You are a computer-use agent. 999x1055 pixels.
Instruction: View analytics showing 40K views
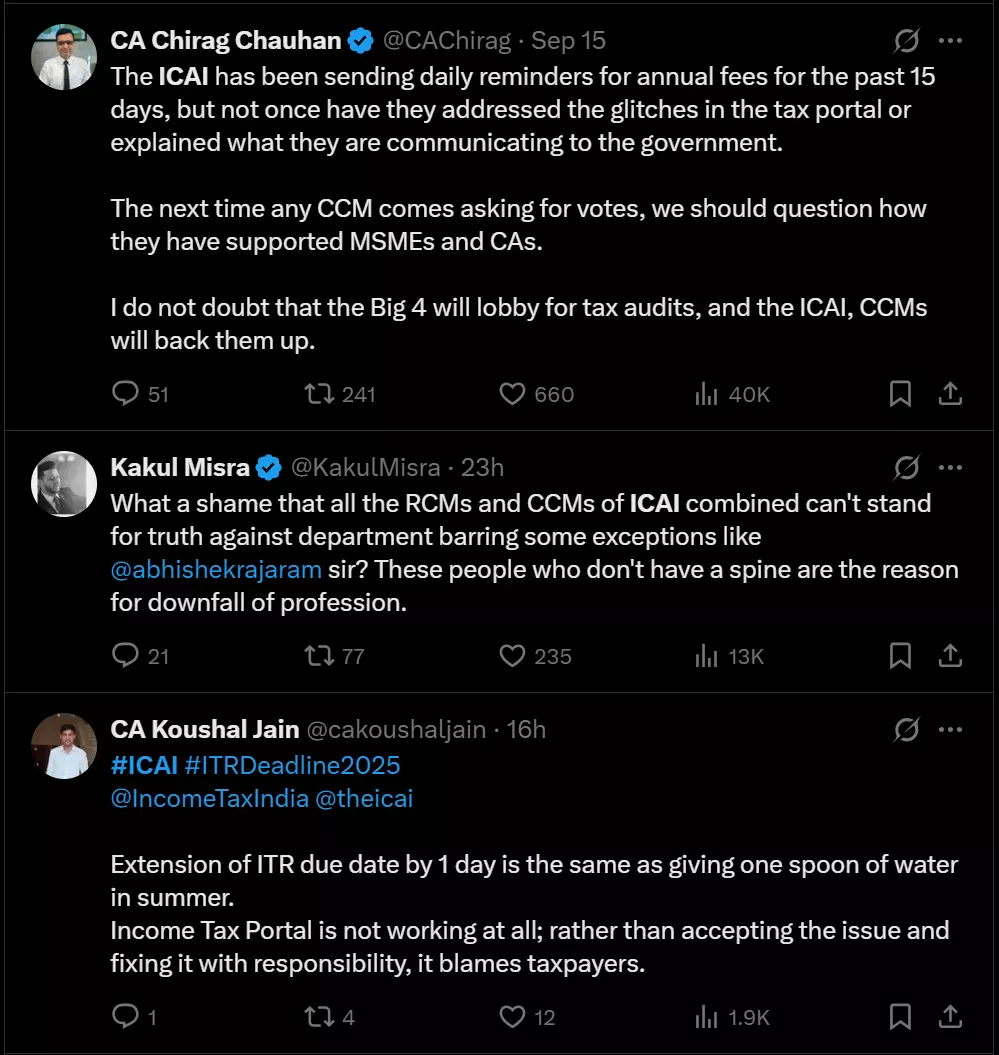click(706, 394)
